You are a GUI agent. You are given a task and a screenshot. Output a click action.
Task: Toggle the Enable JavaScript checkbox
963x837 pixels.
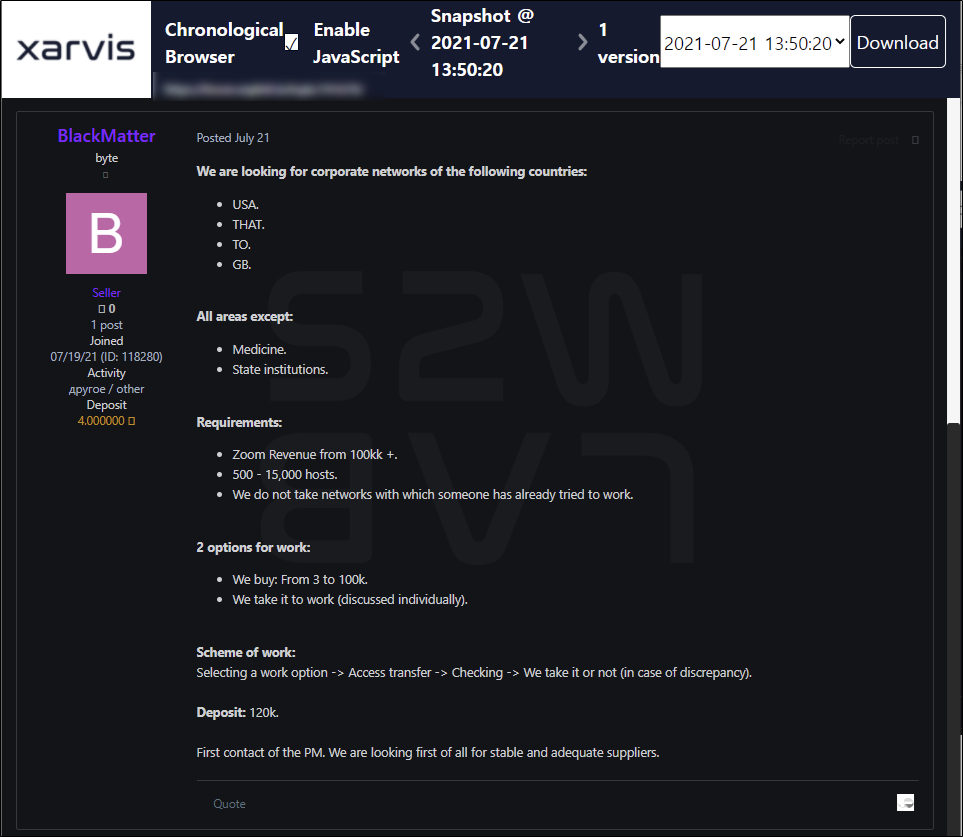coord(292,42)
